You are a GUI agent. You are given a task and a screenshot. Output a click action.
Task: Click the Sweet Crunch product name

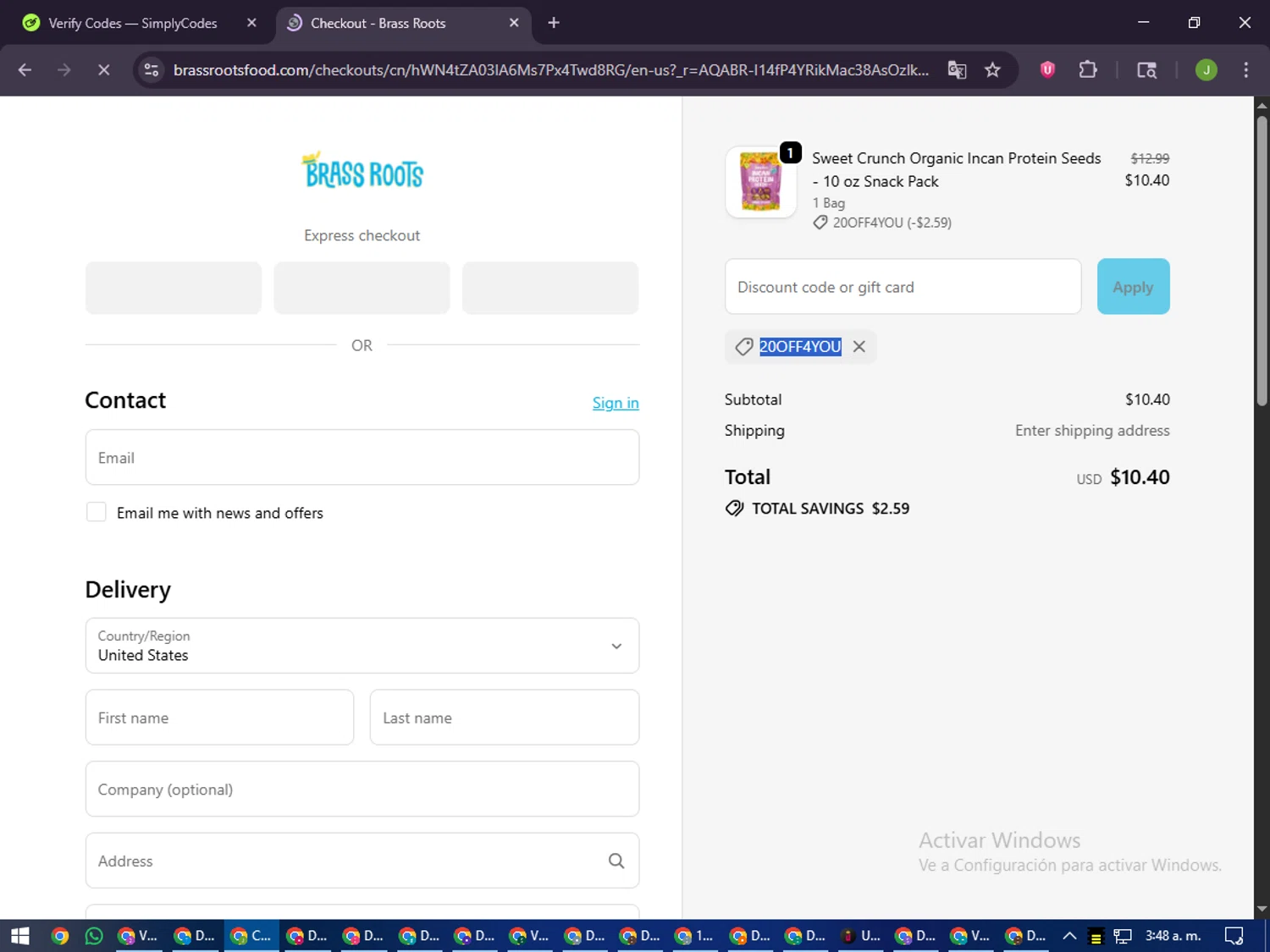pos(956,169)
